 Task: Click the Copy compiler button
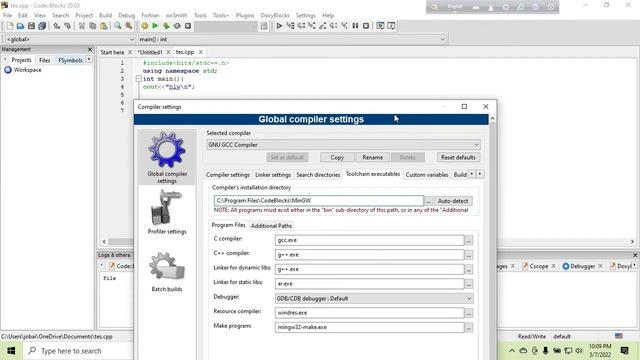pos(337,157)
